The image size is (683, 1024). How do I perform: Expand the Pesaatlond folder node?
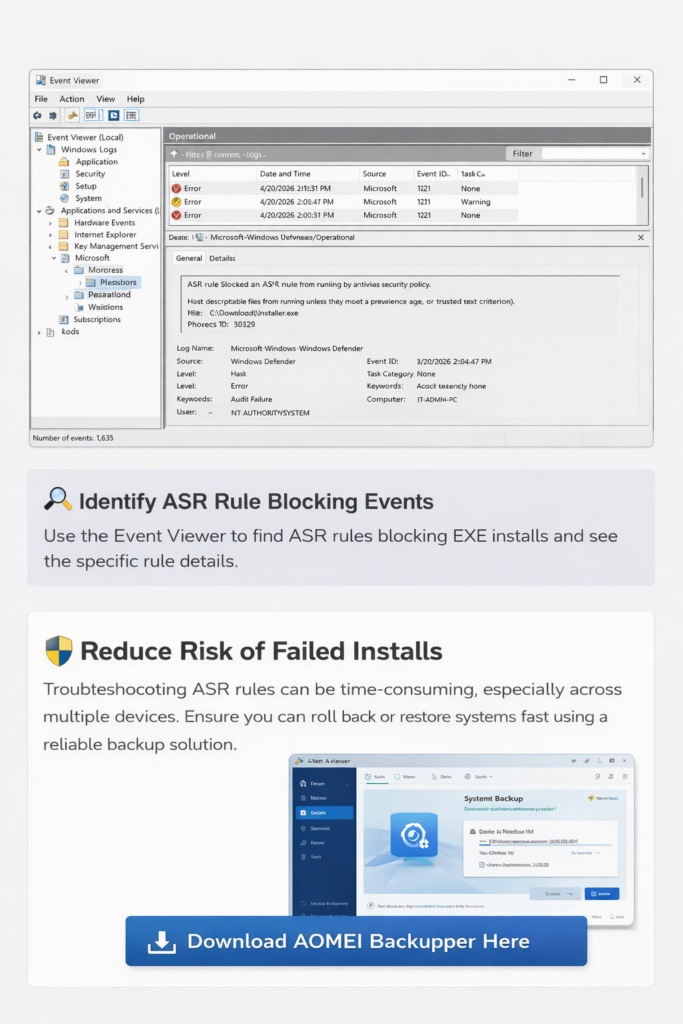[67, 296]
